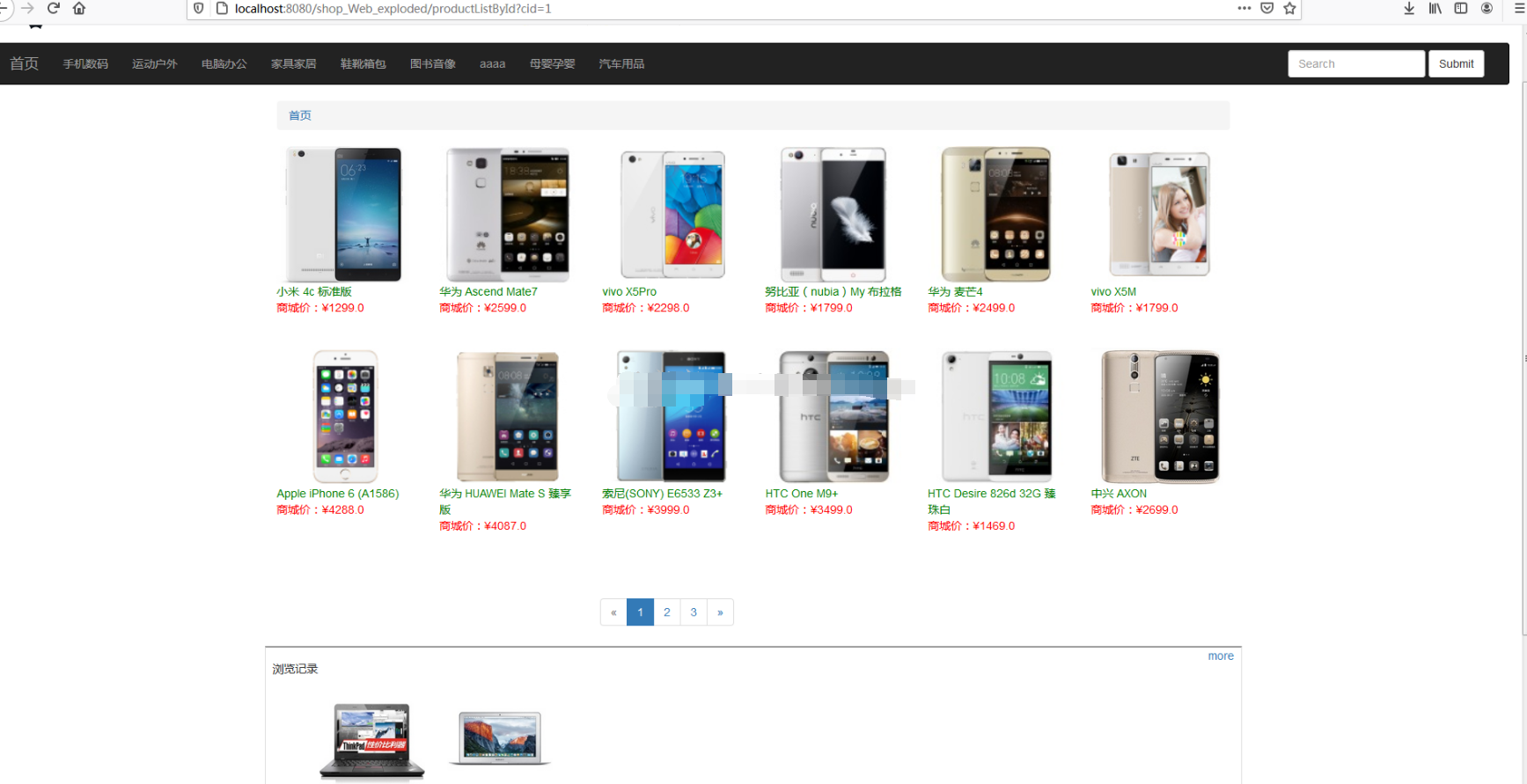Open the more link in browsing history
Viewport: 1527px width, 784px height.
(1221, 656)
